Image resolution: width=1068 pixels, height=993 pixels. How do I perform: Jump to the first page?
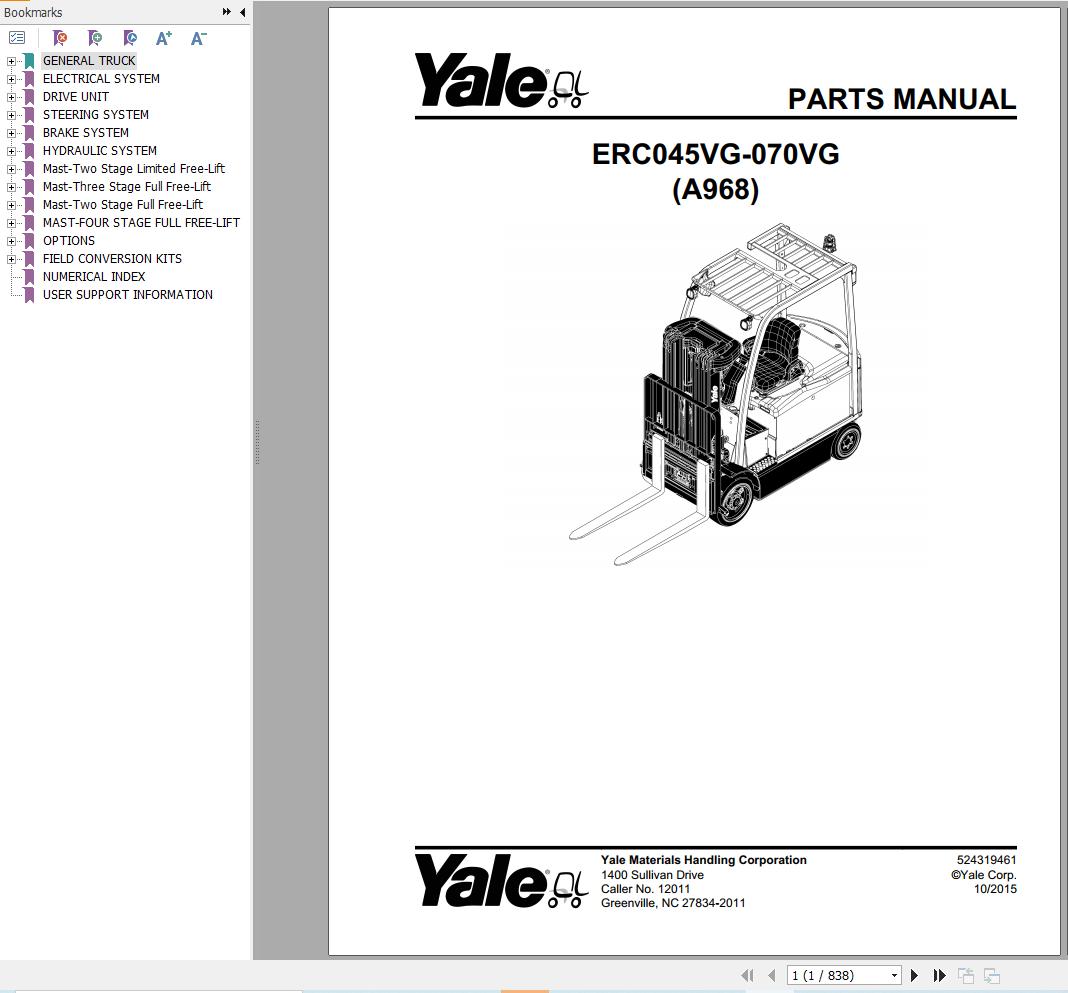pos(747,975)
